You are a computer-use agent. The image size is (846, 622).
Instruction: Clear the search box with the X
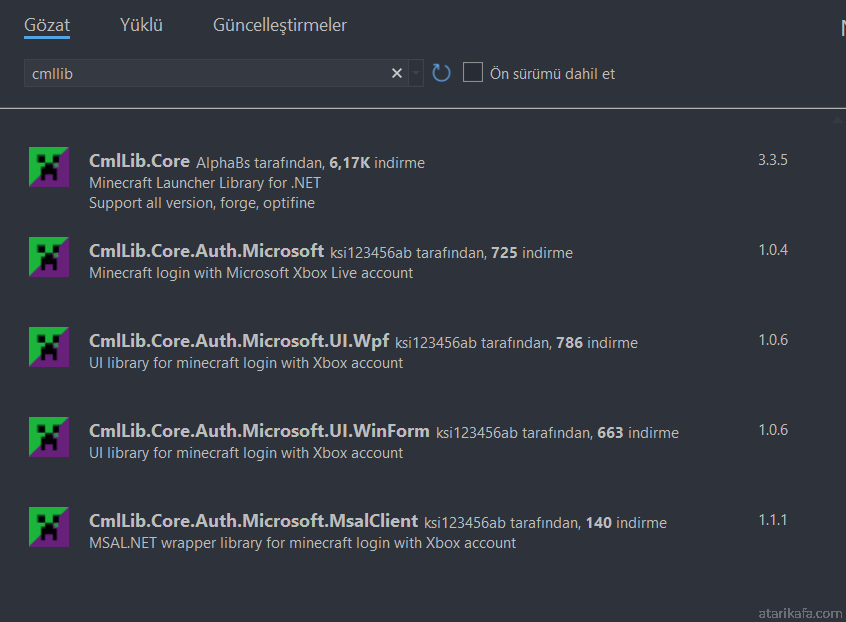[x=397, y=73]
